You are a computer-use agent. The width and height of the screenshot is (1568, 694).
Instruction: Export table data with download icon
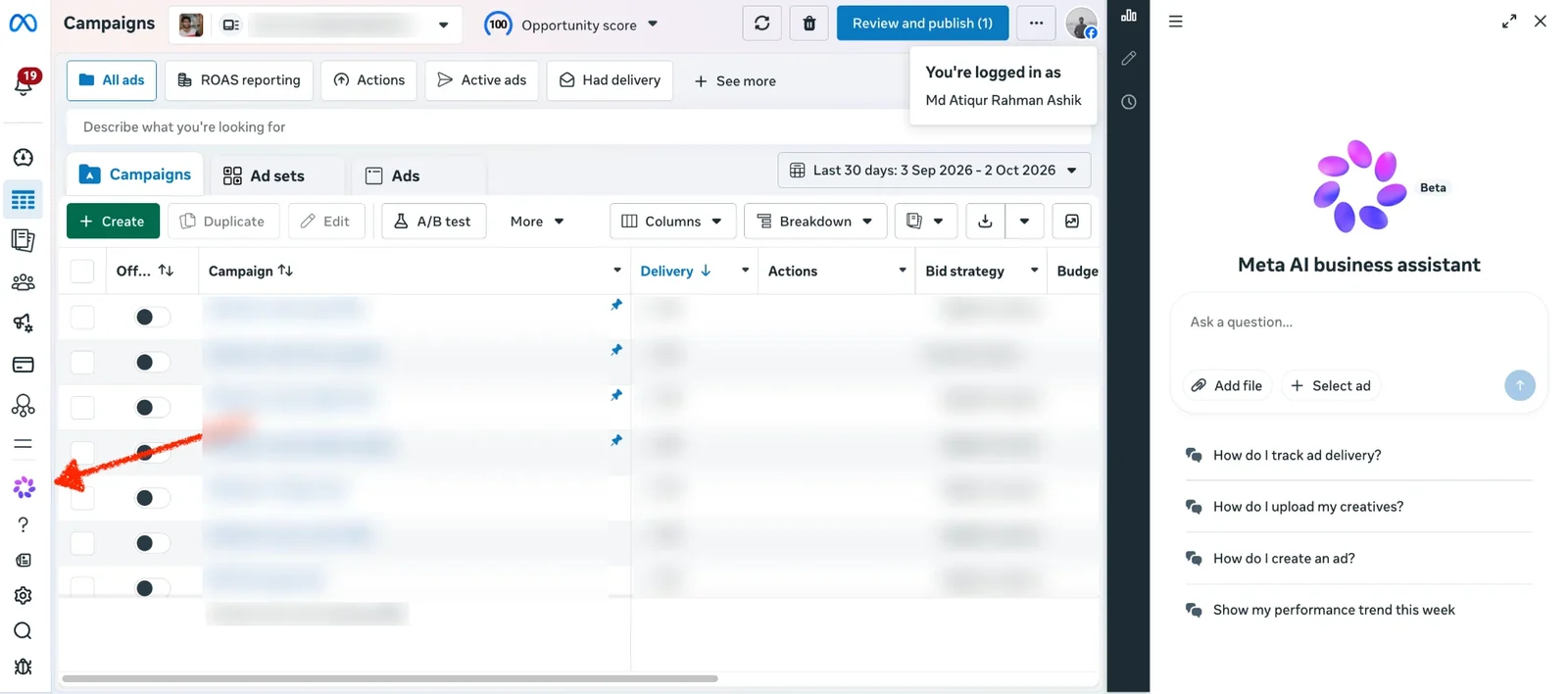click(985, 222)
